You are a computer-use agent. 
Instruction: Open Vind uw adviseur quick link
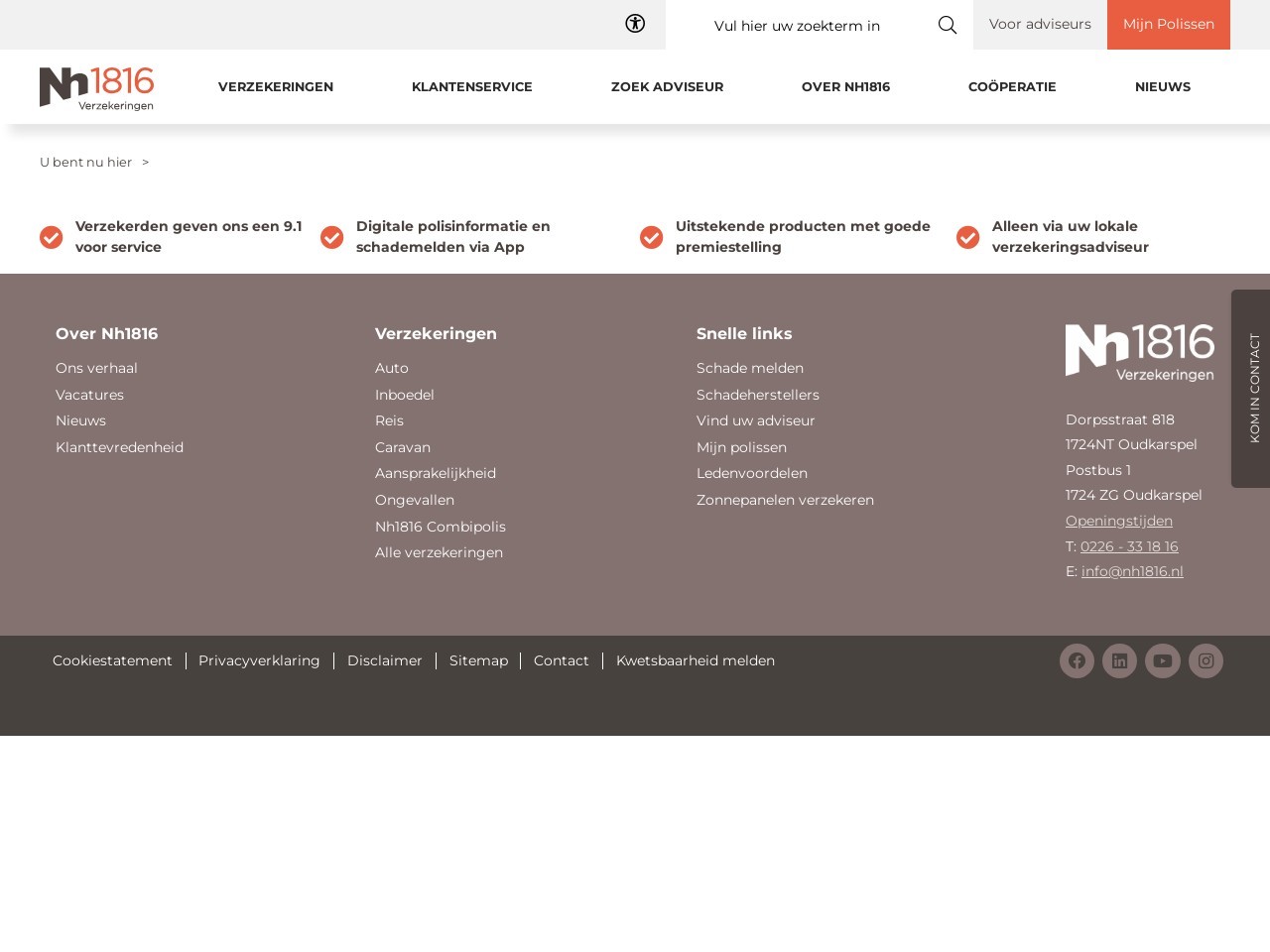click(x=756, y=421)
